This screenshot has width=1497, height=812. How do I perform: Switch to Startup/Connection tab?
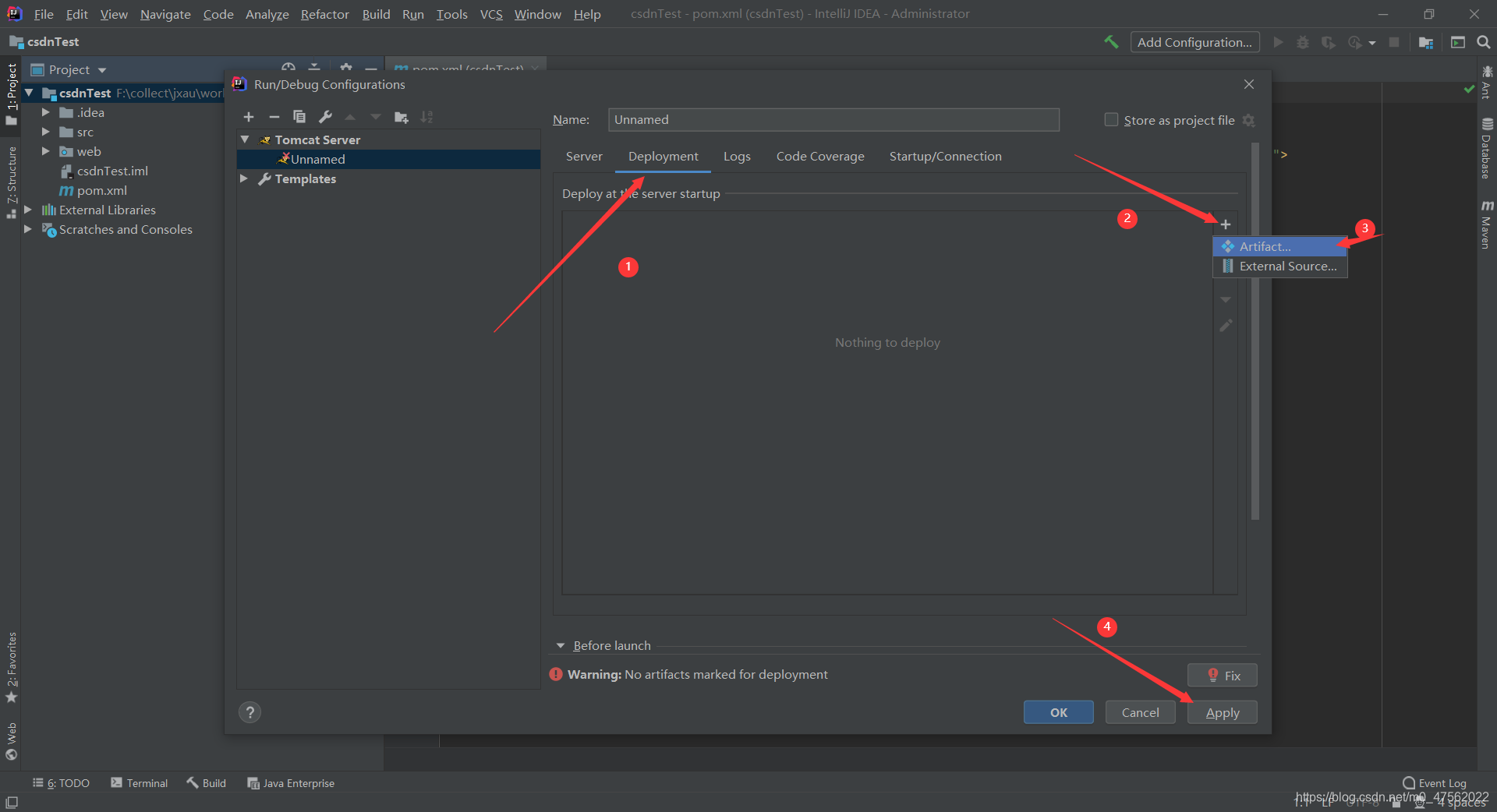coord(945,156)
